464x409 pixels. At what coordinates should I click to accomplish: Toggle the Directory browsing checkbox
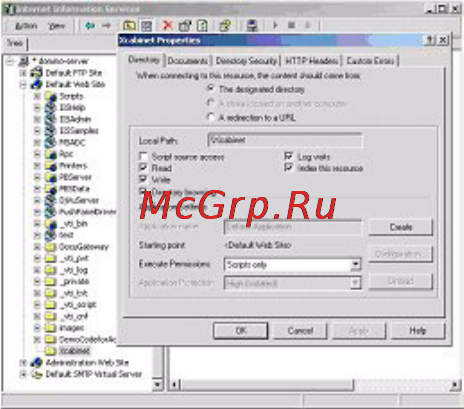143,191
